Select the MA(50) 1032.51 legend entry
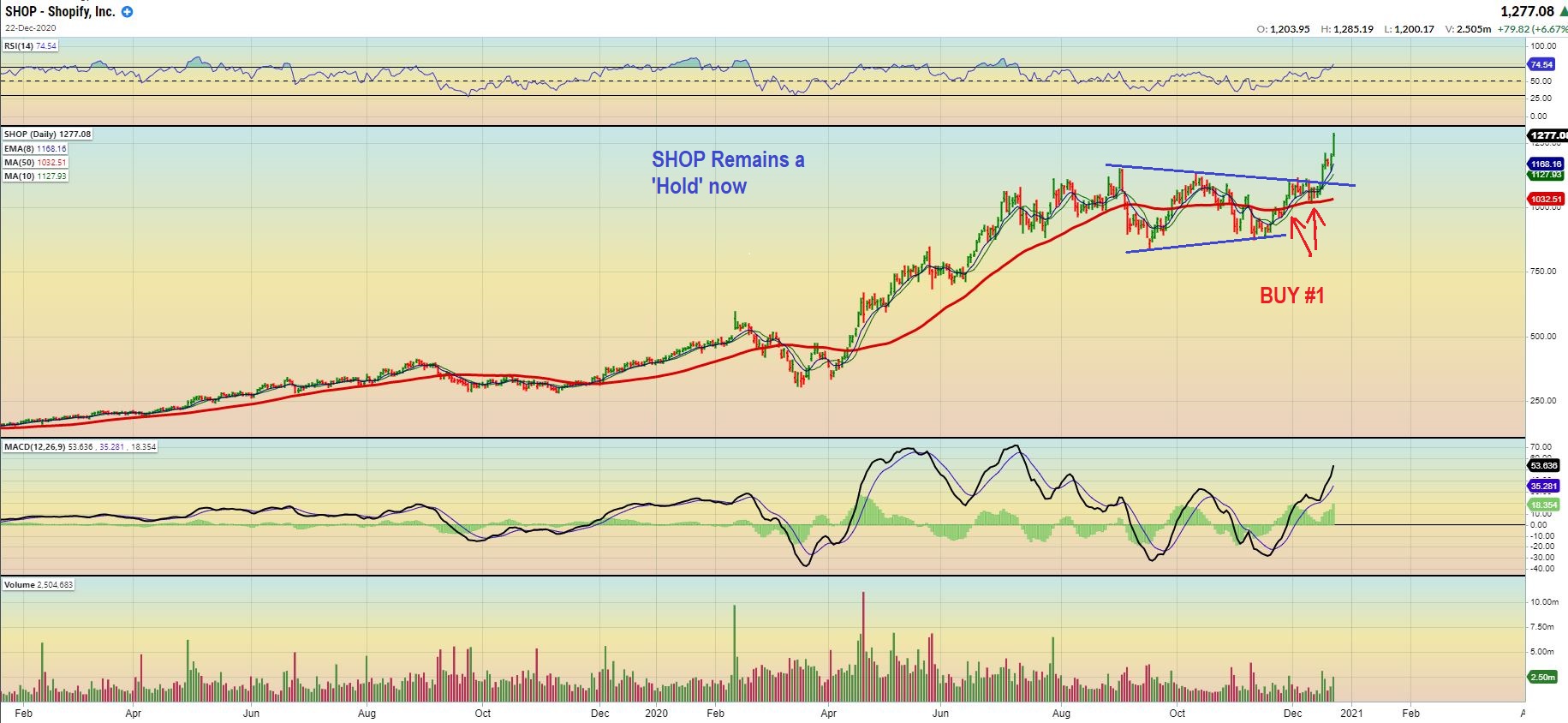Image resolution: width=1568 pixels, height=723 pixels. pyautogui.click(x=35, y=162)
